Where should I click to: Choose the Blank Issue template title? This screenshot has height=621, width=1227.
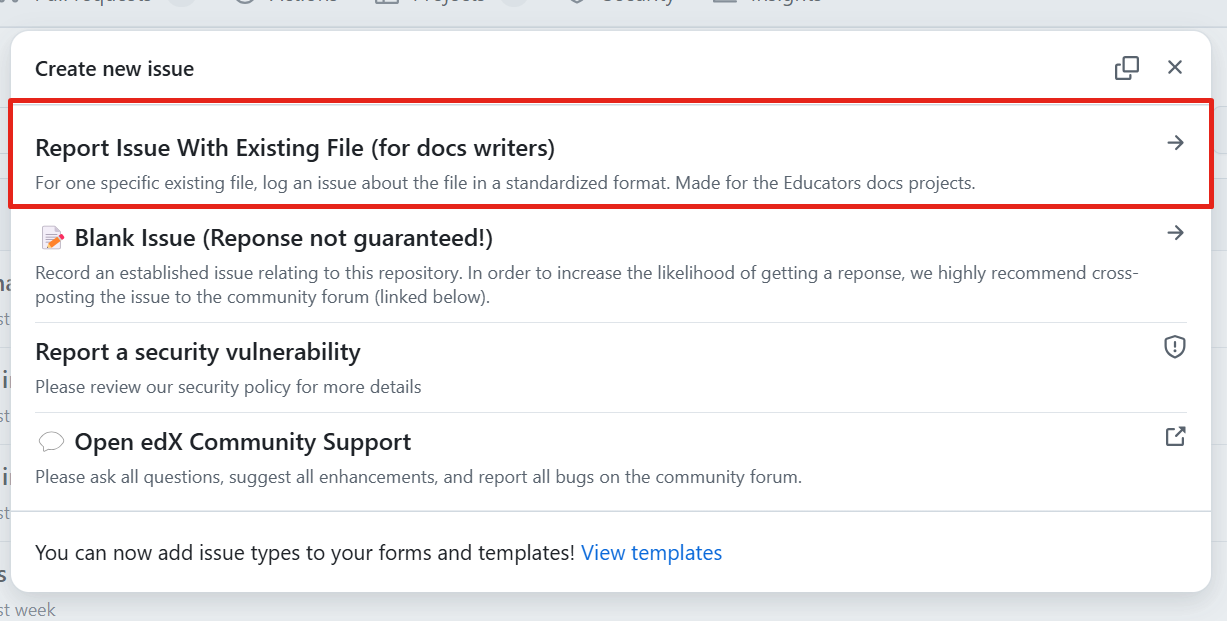283,238
